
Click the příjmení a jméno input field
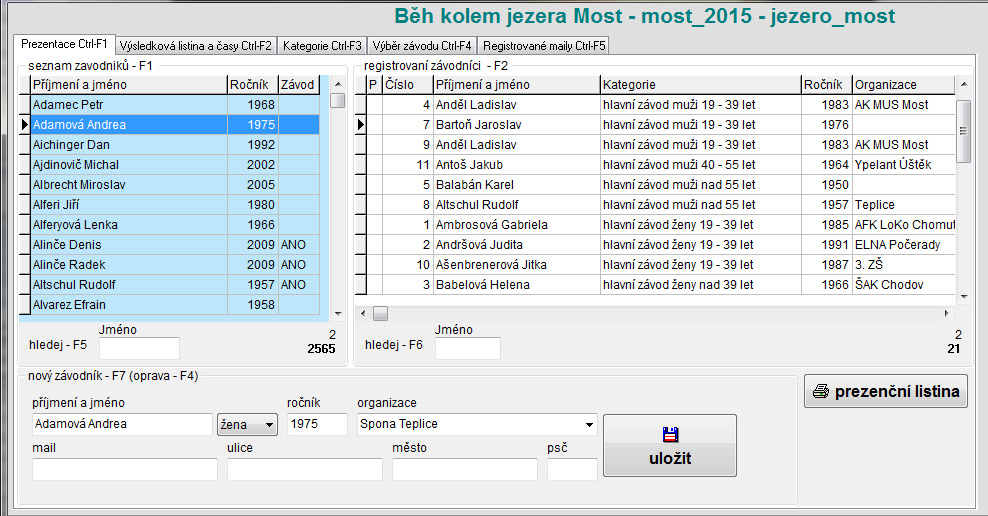click(122, 424)
